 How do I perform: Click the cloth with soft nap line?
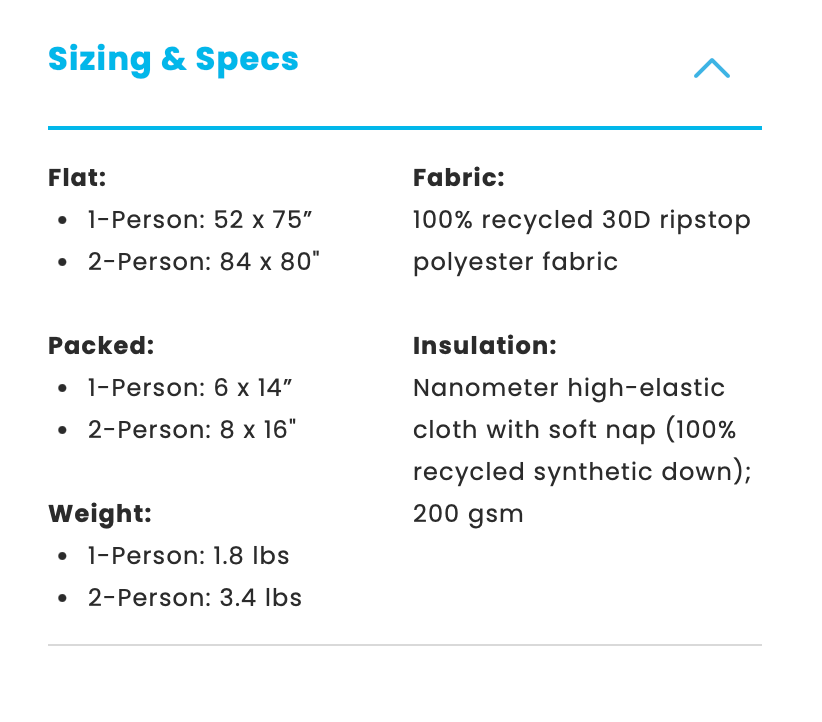tap(574, 430)
